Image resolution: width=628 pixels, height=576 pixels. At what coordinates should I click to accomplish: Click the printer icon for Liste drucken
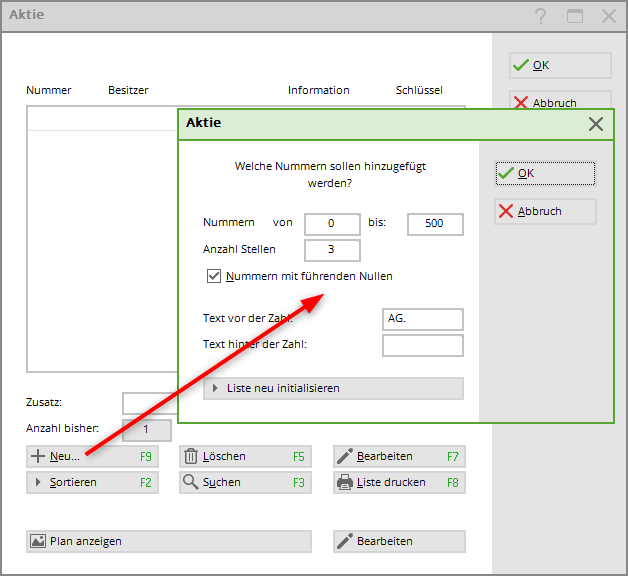[x=345, y=483]
